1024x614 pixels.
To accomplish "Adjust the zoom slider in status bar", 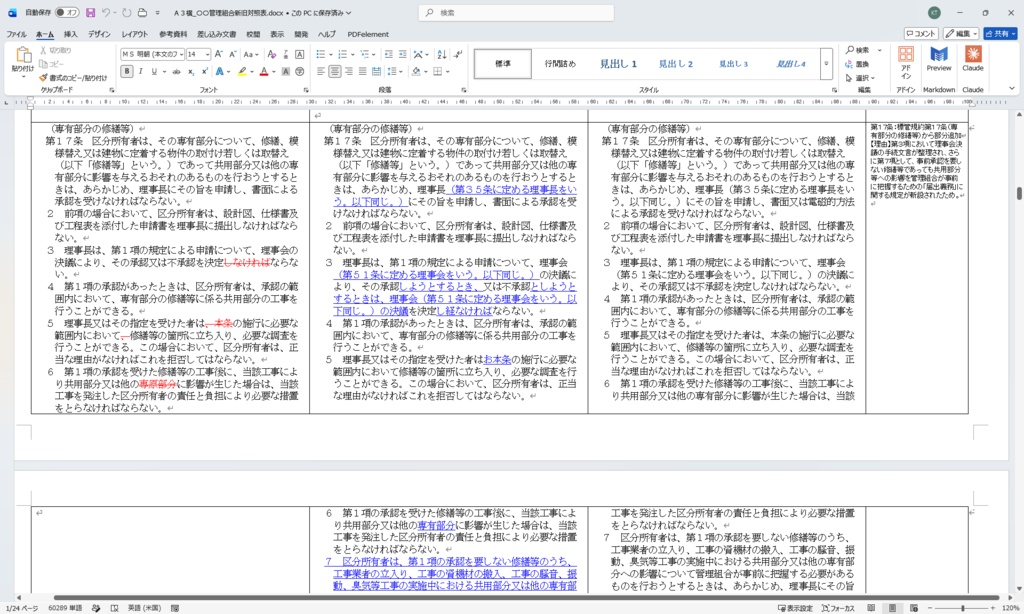I will (962, 608).
